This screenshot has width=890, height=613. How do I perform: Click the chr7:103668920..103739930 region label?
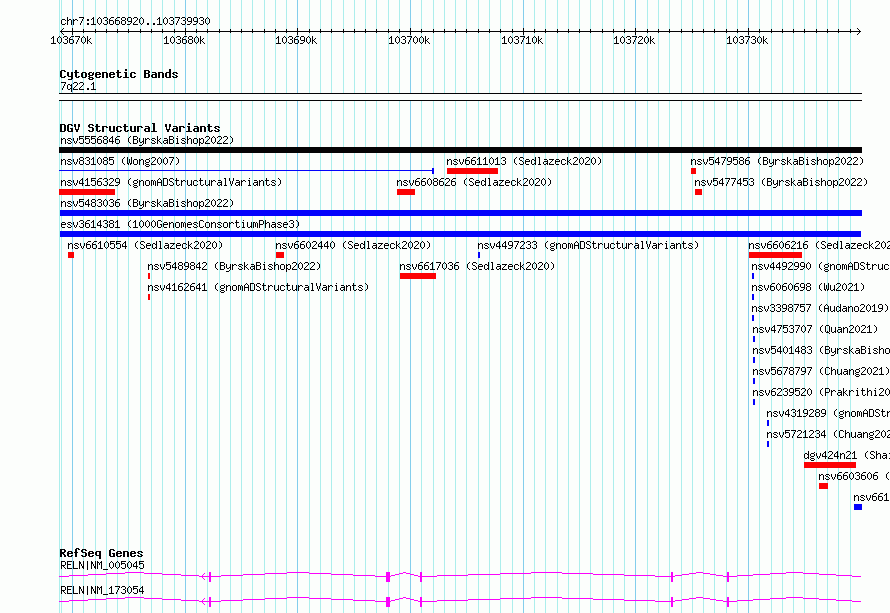pyautogui.click(x=135, y=21)
